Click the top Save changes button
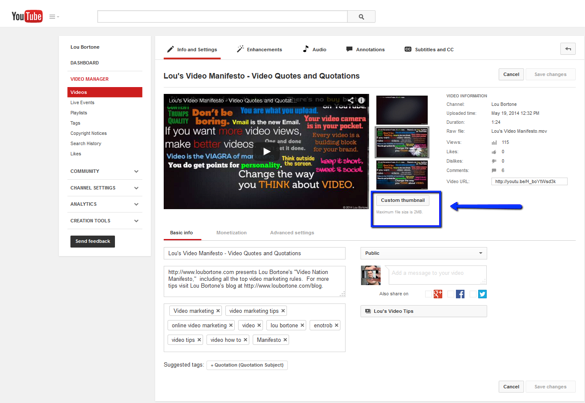 [550, 75]
